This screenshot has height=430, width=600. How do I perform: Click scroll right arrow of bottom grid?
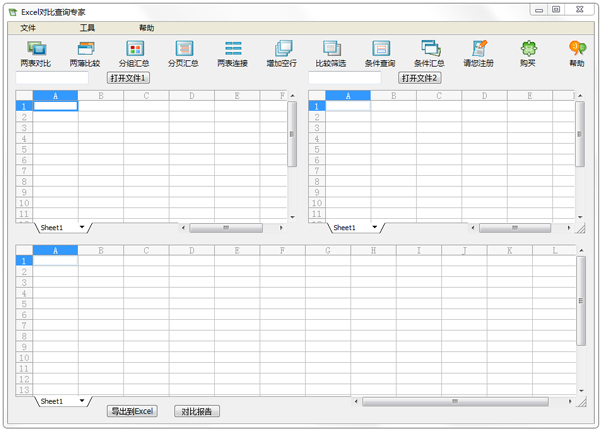coord(570,401)
